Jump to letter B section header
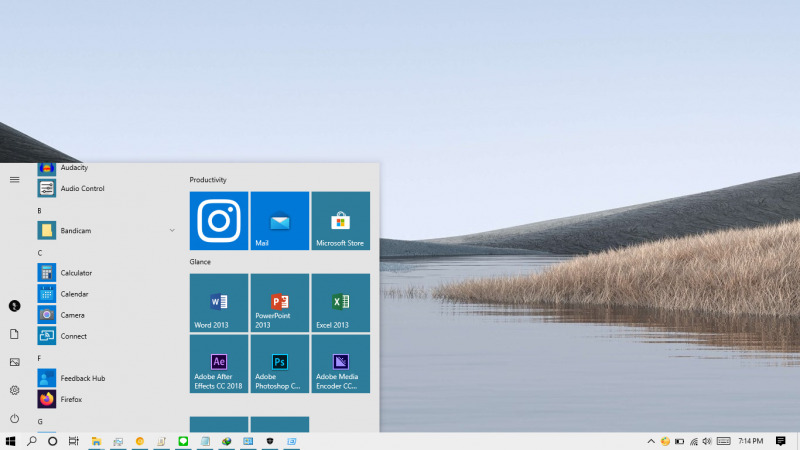This screenshot has width=800, height=450. tap(39, 210)
